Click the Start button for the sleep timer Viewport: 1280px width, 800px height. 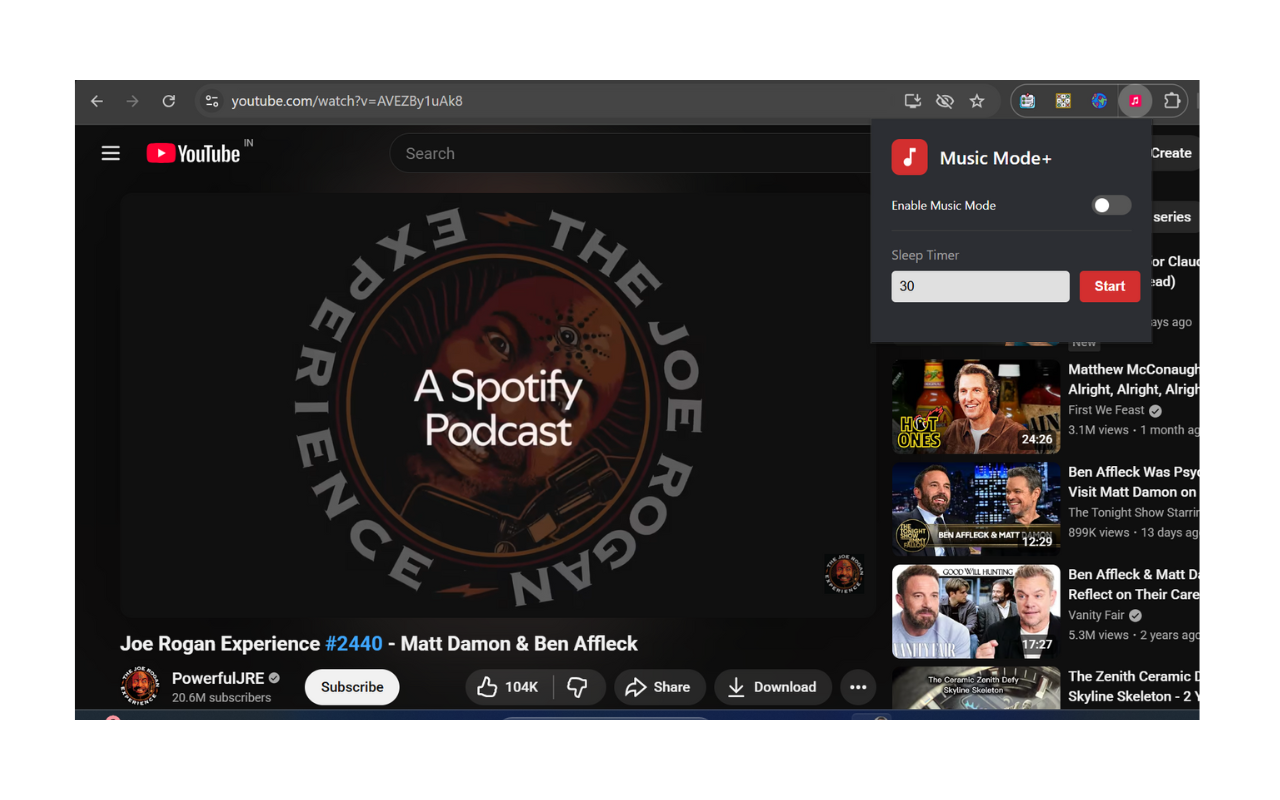tap(1110, 286)
